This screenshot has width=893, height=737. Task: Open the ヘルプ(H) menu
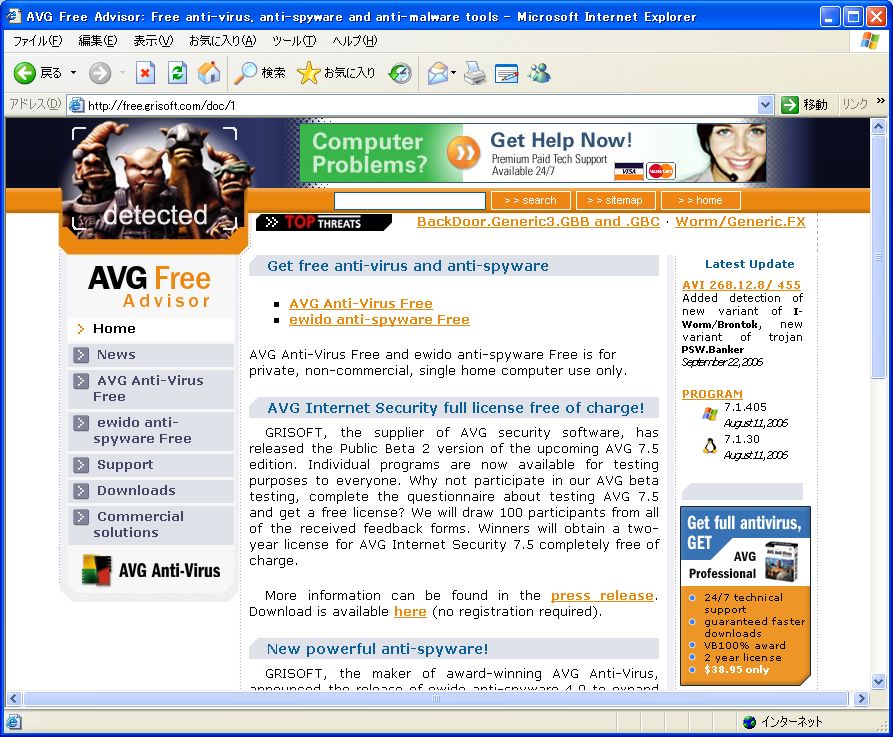[355, 41]
